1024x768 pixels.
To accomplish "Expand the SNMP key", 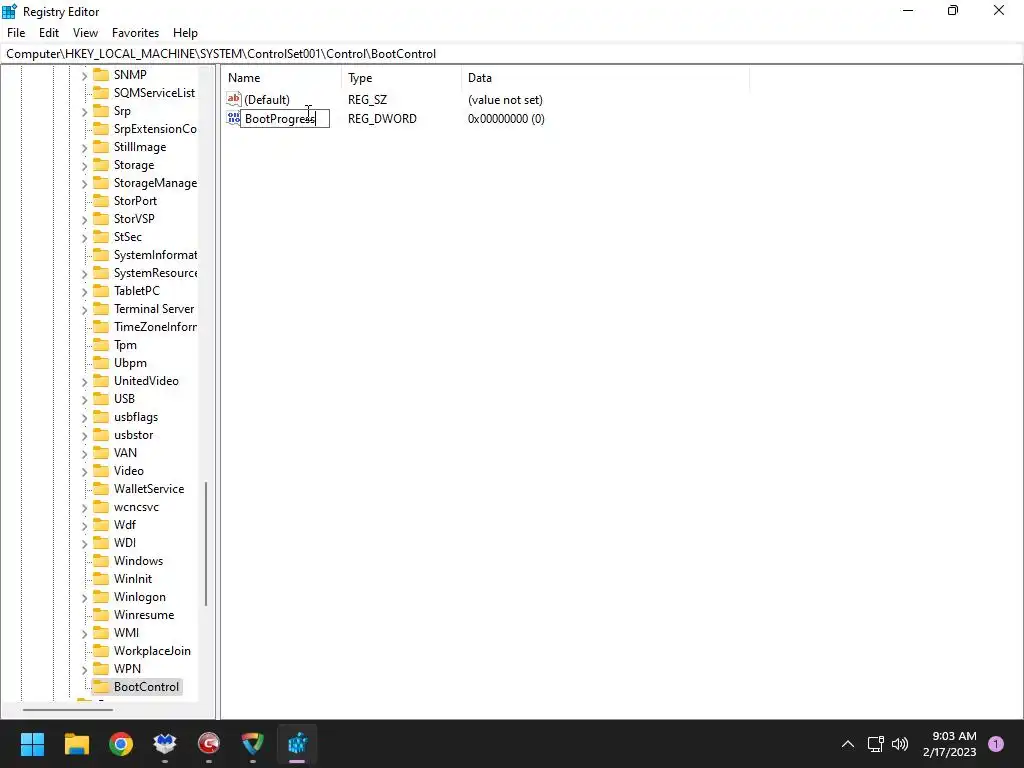I will pyautogui.click(x=84, y=76).
